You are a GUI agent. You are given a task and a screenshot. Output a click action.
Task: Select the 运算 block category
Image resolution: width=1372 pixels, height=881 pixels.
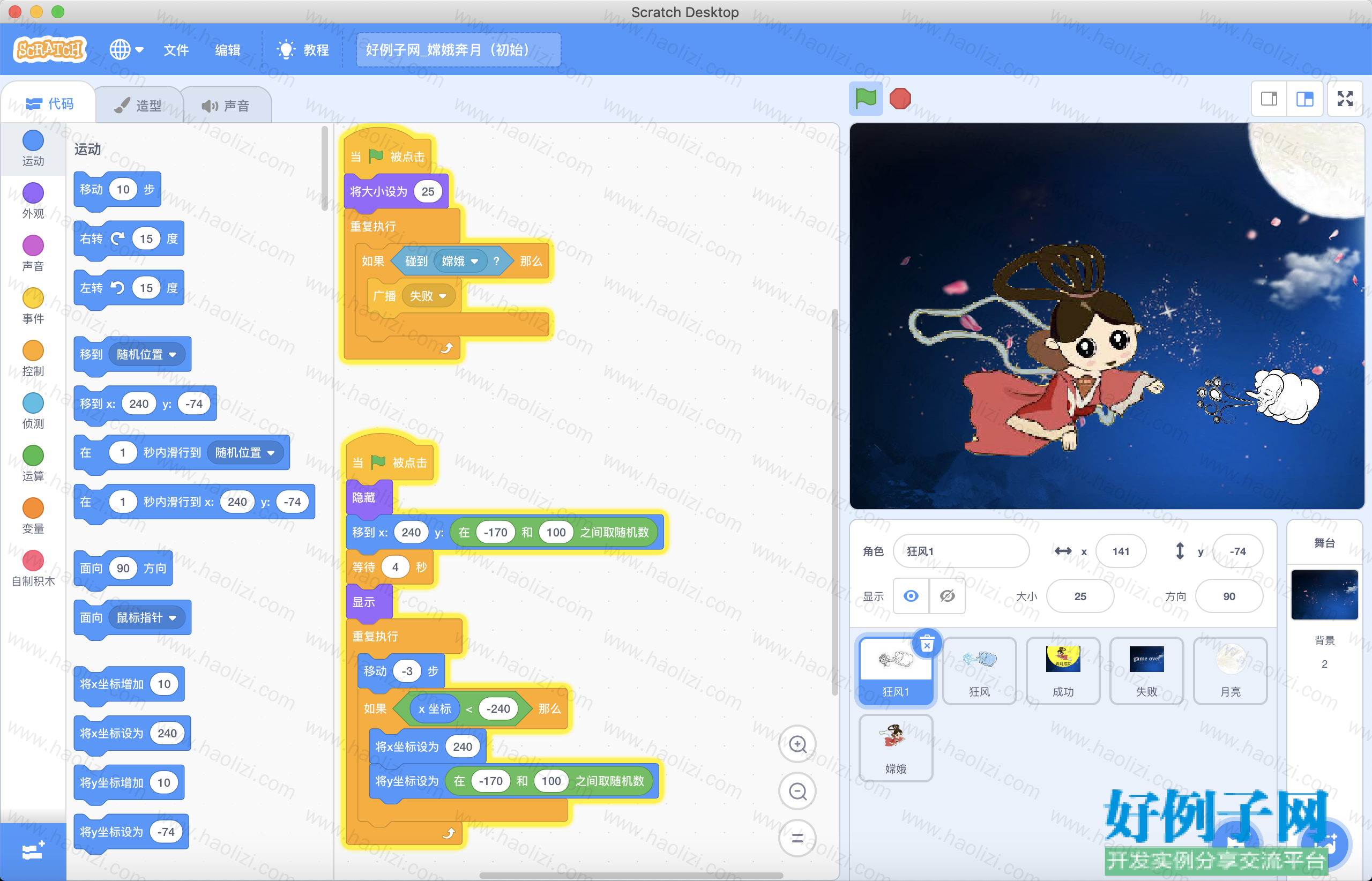33,464
